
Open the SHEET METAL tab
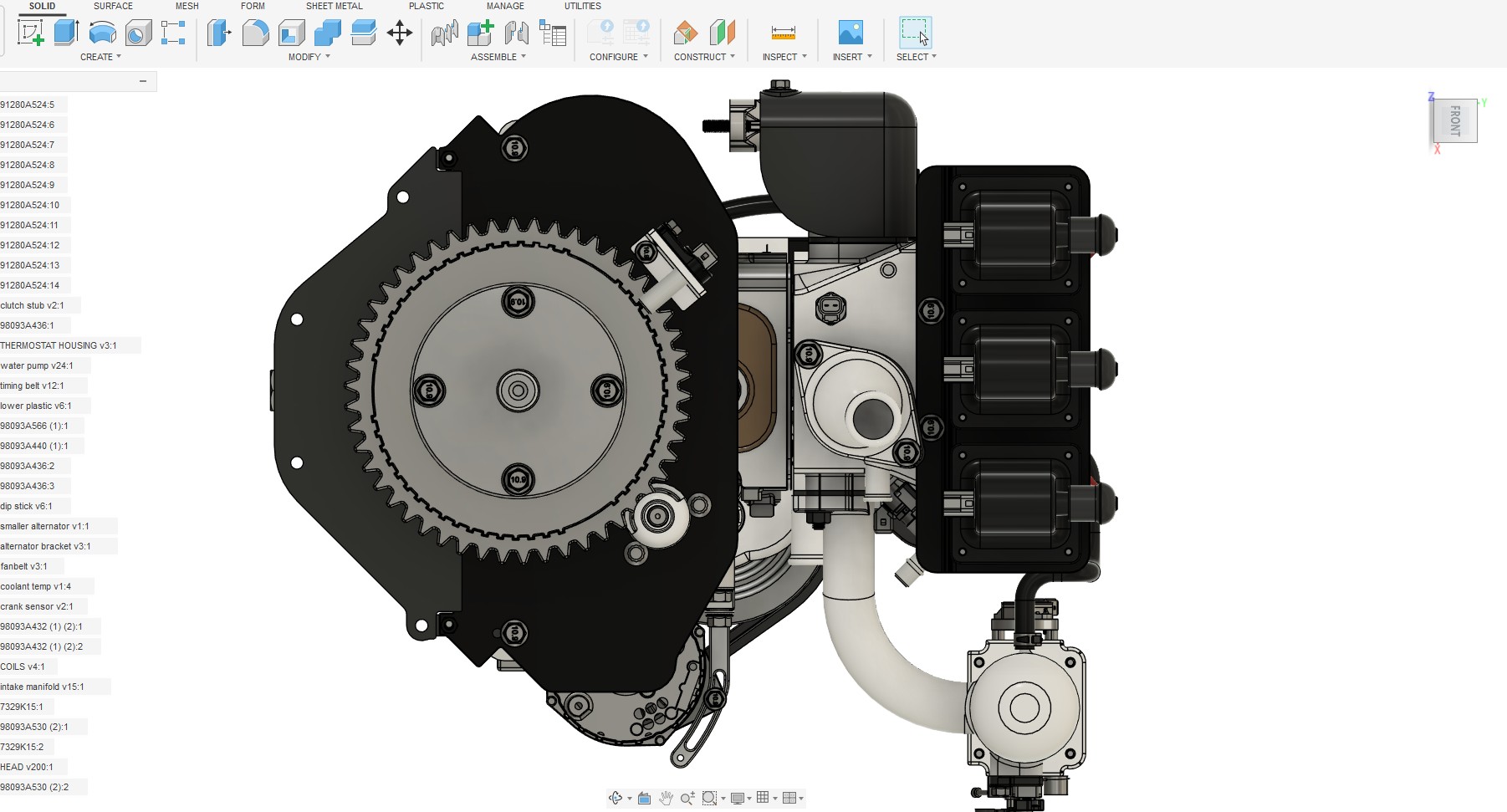click(x=334, y=6)
